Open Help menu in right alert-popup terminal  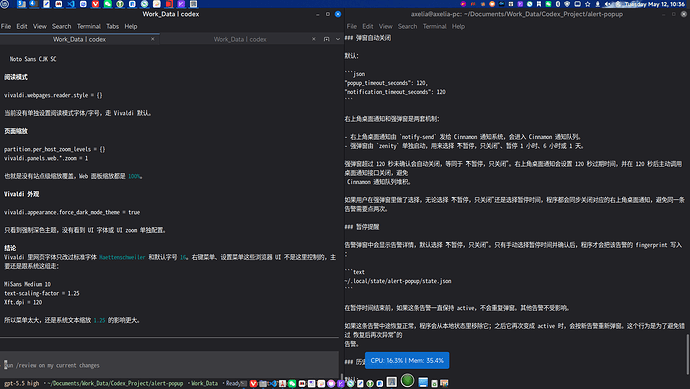click(x=458, y=26)
